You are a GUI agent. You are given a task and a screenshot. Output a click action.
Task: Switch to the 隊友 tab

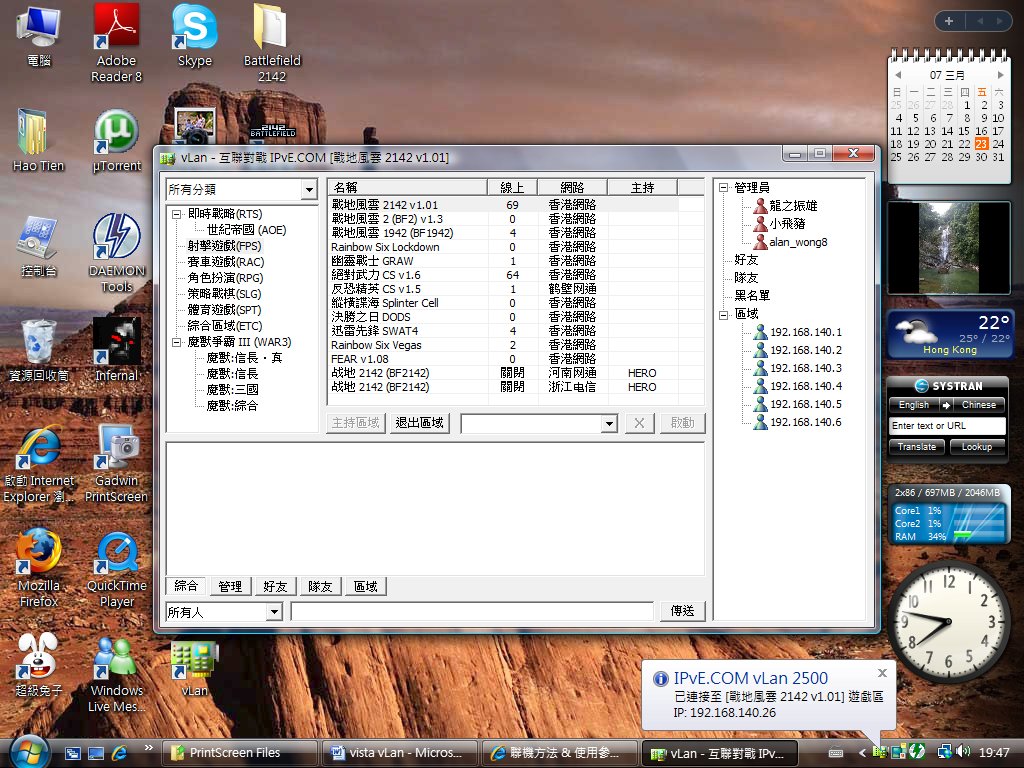point(320,586)
